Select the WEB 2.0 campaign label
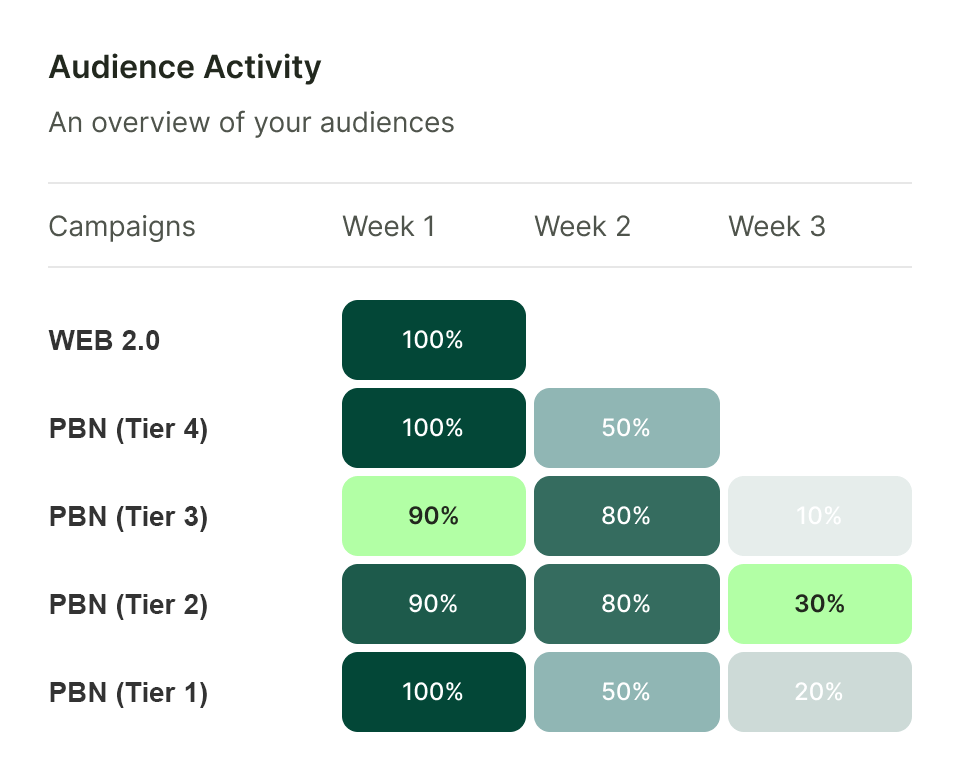The image size is (960, 780). tap(104, 340)
